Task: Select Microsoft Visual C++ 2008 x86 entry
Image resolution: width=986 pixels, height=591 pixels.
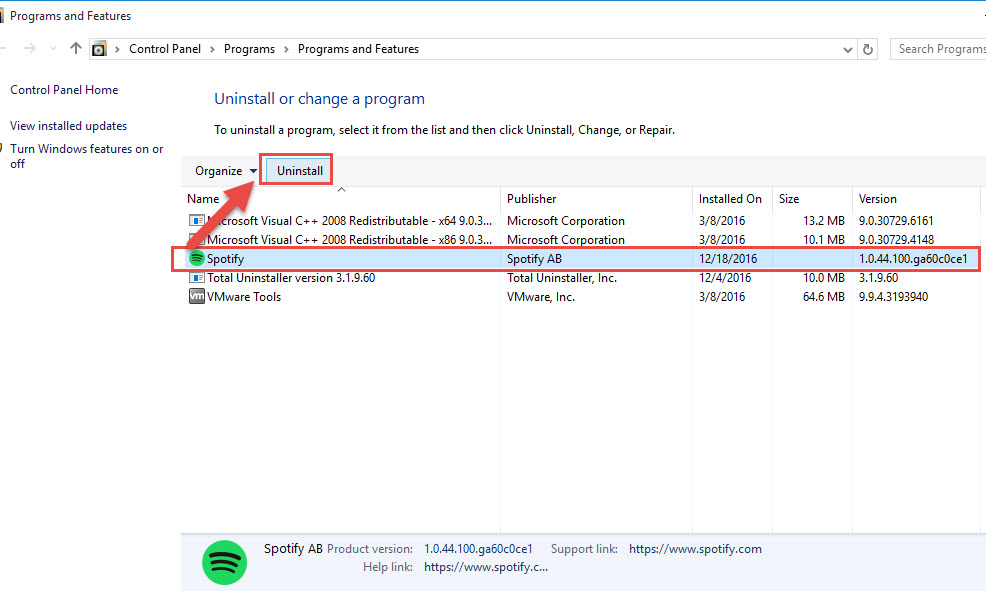Action: coord(349,240)
